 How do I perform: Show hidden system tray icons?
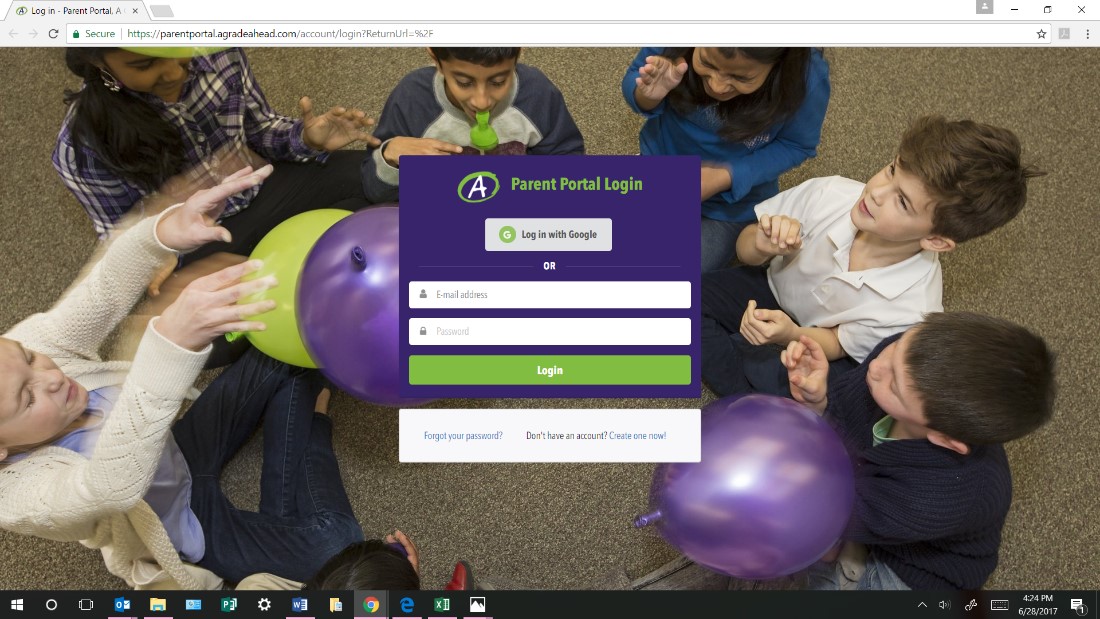922,604
